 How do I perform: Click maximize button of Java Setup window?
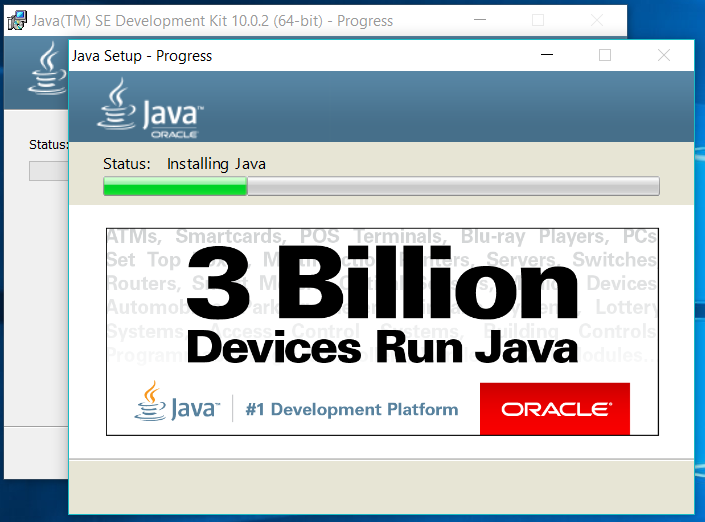click(605, 55)
